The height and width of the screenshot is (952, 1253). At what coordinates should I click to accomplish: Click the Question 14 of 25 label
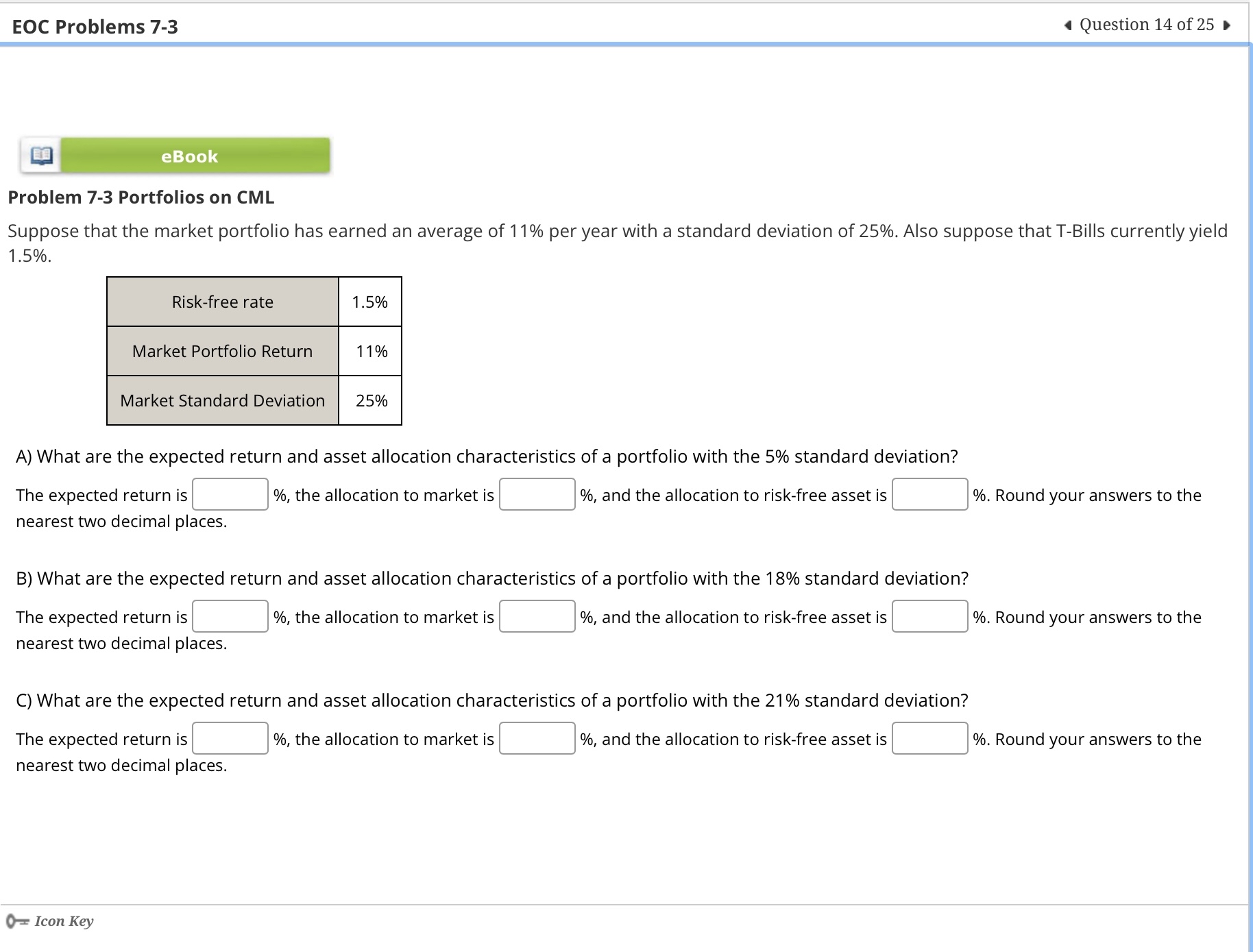tap(1147, 25)
